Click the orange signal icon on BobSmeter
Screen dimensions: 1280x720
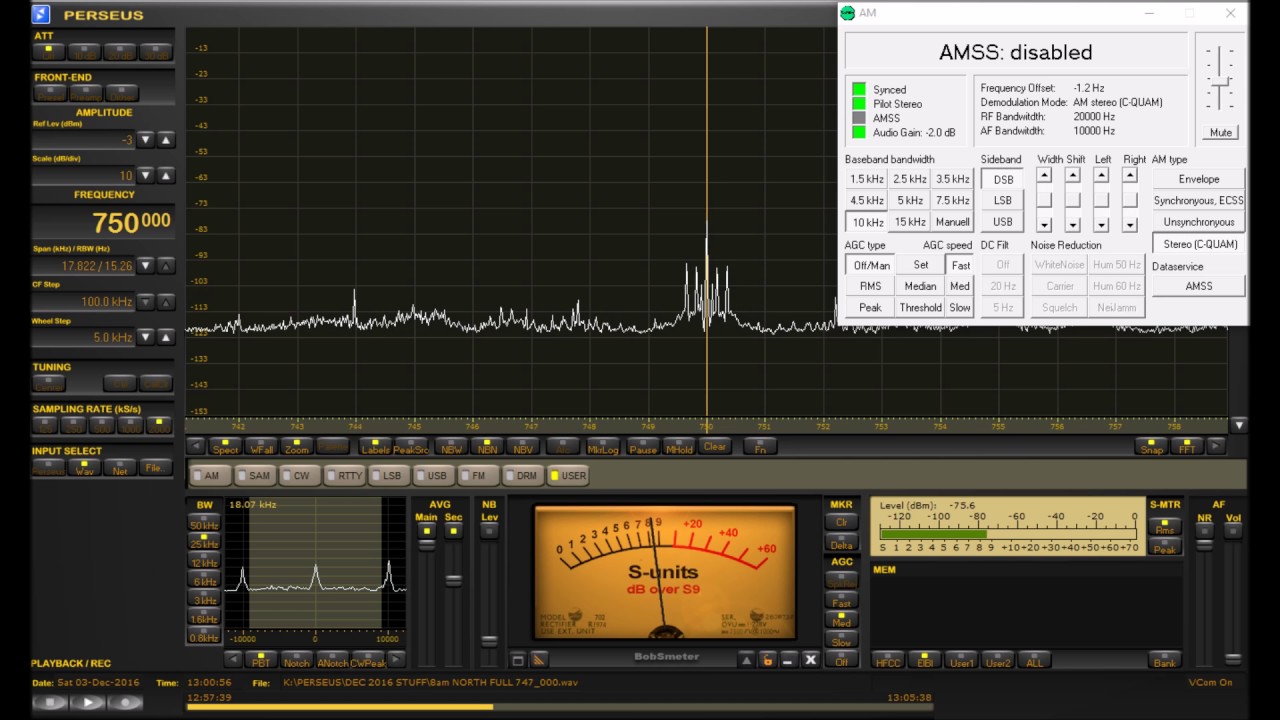pyautogui.click(x=539, y=660)
